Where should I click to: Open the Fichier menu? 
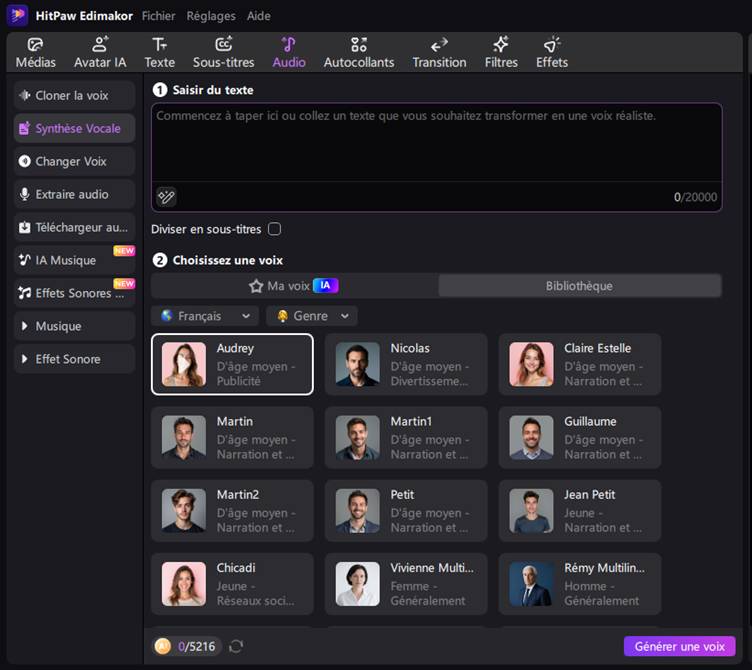[158, 16]
